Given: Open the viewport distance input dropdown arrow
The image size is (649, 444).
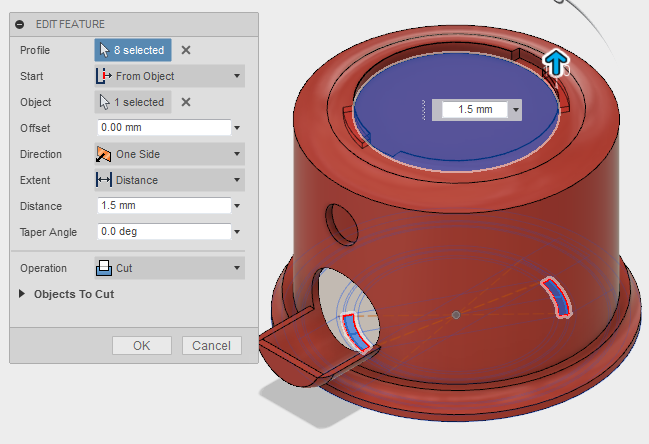Looking at the screenshot, I should click(x=516, y=110).
